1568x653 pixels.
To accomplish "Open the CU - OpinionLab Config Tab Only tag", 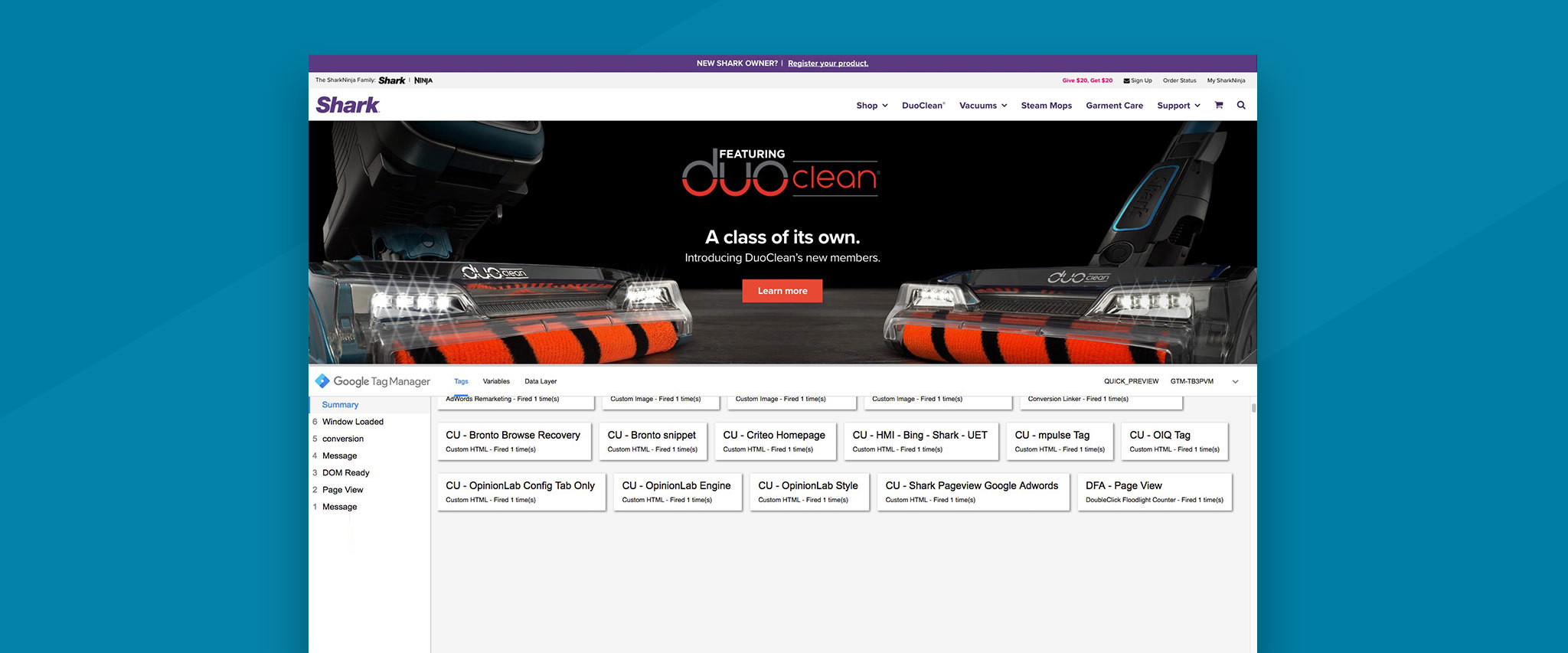I will click(x=521, y=492).
